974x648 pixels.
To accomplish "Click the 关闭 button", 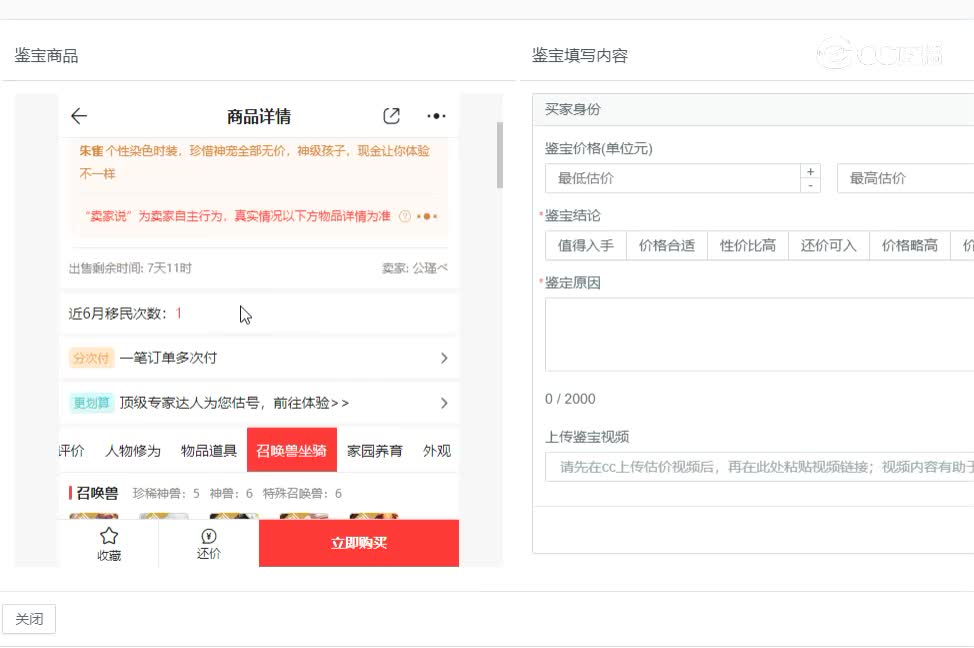I will click(29, 619).
